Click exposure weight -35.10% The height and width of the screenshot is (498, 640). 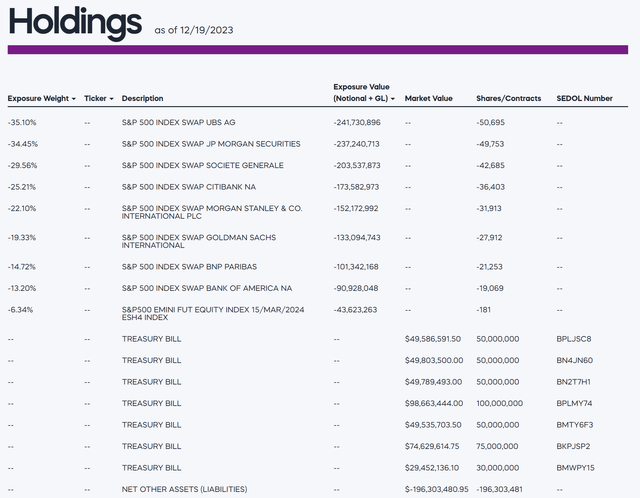point(22,122)
